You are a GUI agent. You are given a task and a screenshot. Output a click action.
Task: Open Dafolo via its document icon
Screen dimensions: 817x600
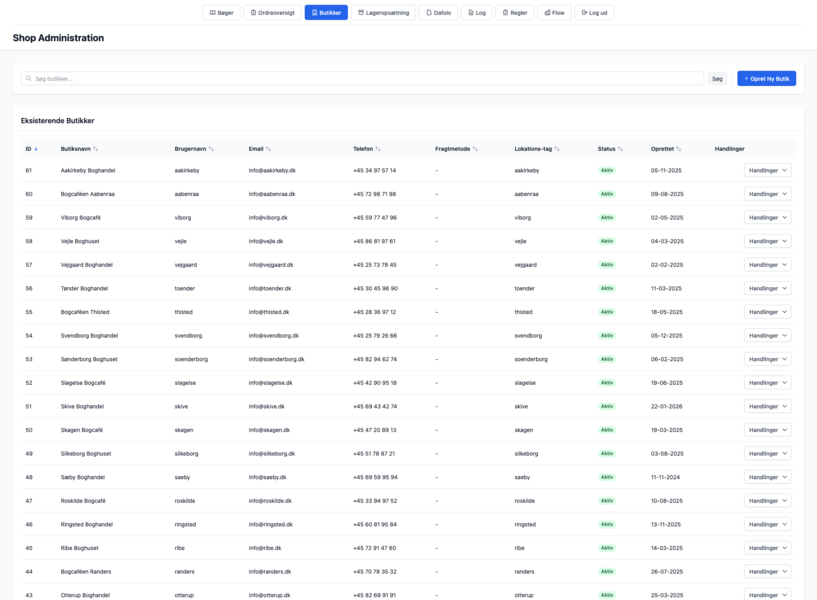click(427, 13)
